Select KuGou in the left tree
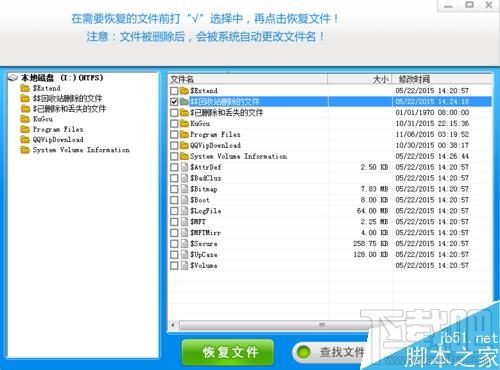Image resolution: width=500 pixels, height=370 pixels. [x=43, y=119]
